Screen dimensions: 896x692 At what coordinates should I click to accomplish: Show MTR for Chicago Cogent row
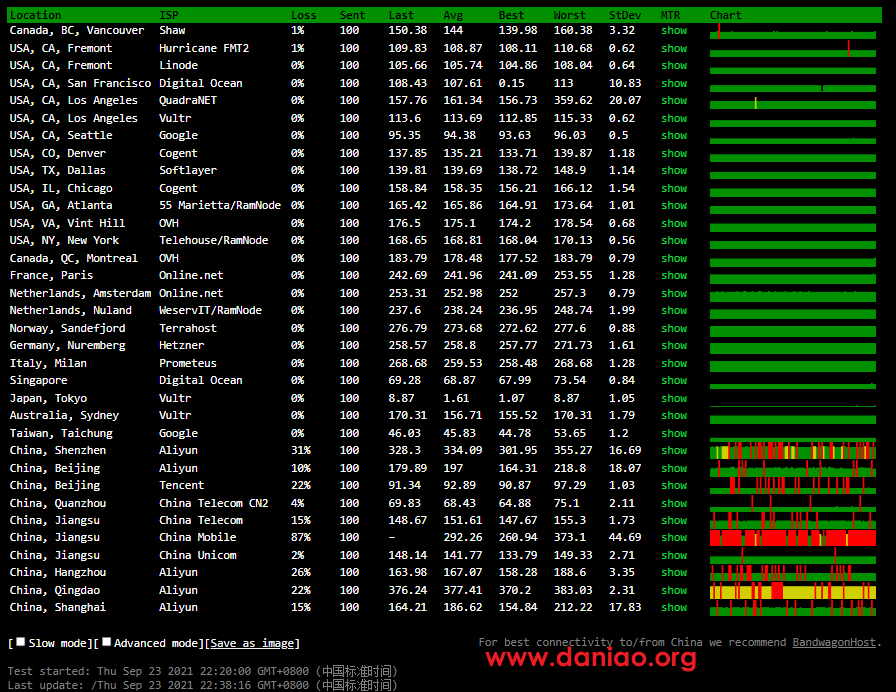tap(674, 187)
